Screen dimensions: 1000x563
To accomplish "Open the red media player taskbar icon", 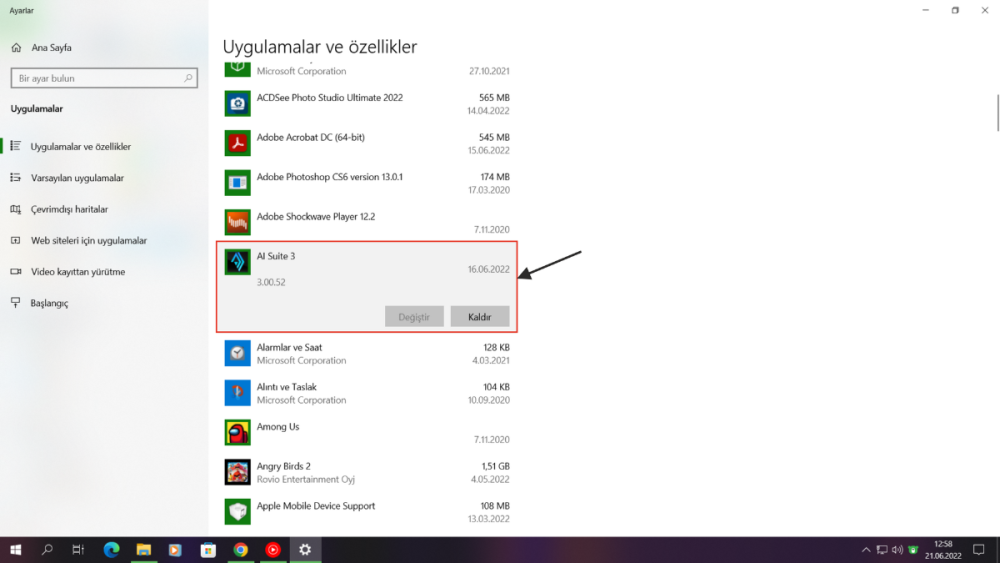I will coord(273,550).
